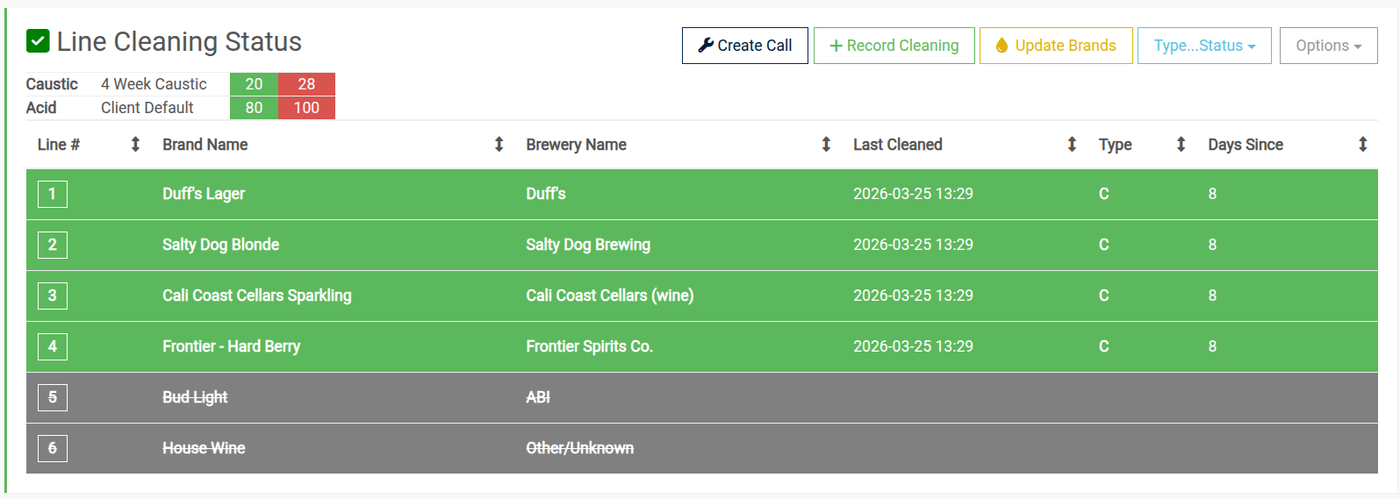Sort by Brewery Name column arrows

826,145
